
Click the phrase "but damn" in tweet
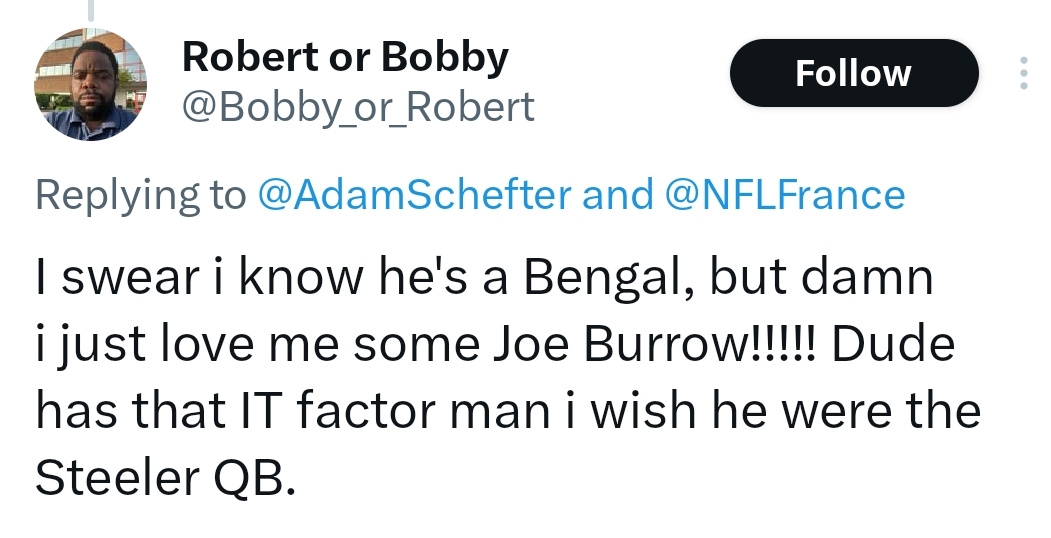(821, 277)
